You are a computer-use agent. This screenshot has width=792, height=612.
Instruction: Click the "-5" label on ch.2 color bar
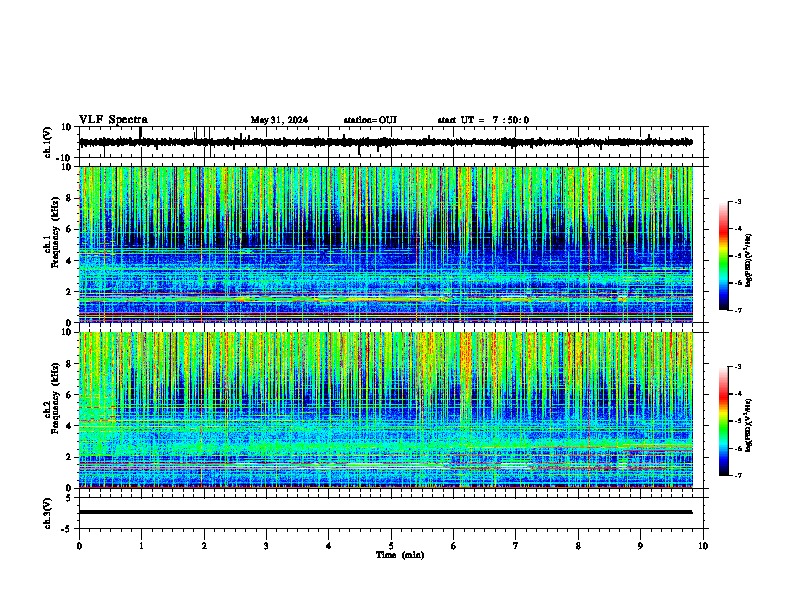coord(737,421)
